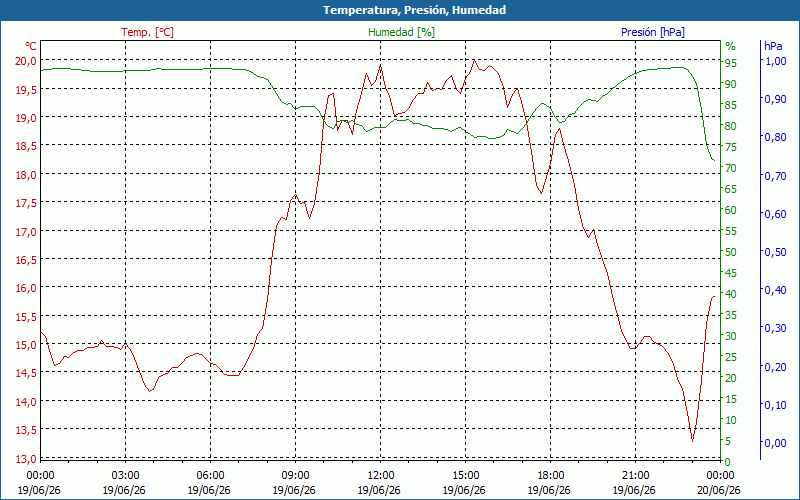Screen dimensions: 800x500
Task: Click the '18,0' temperature axis value
Action: tap(27, 174)
